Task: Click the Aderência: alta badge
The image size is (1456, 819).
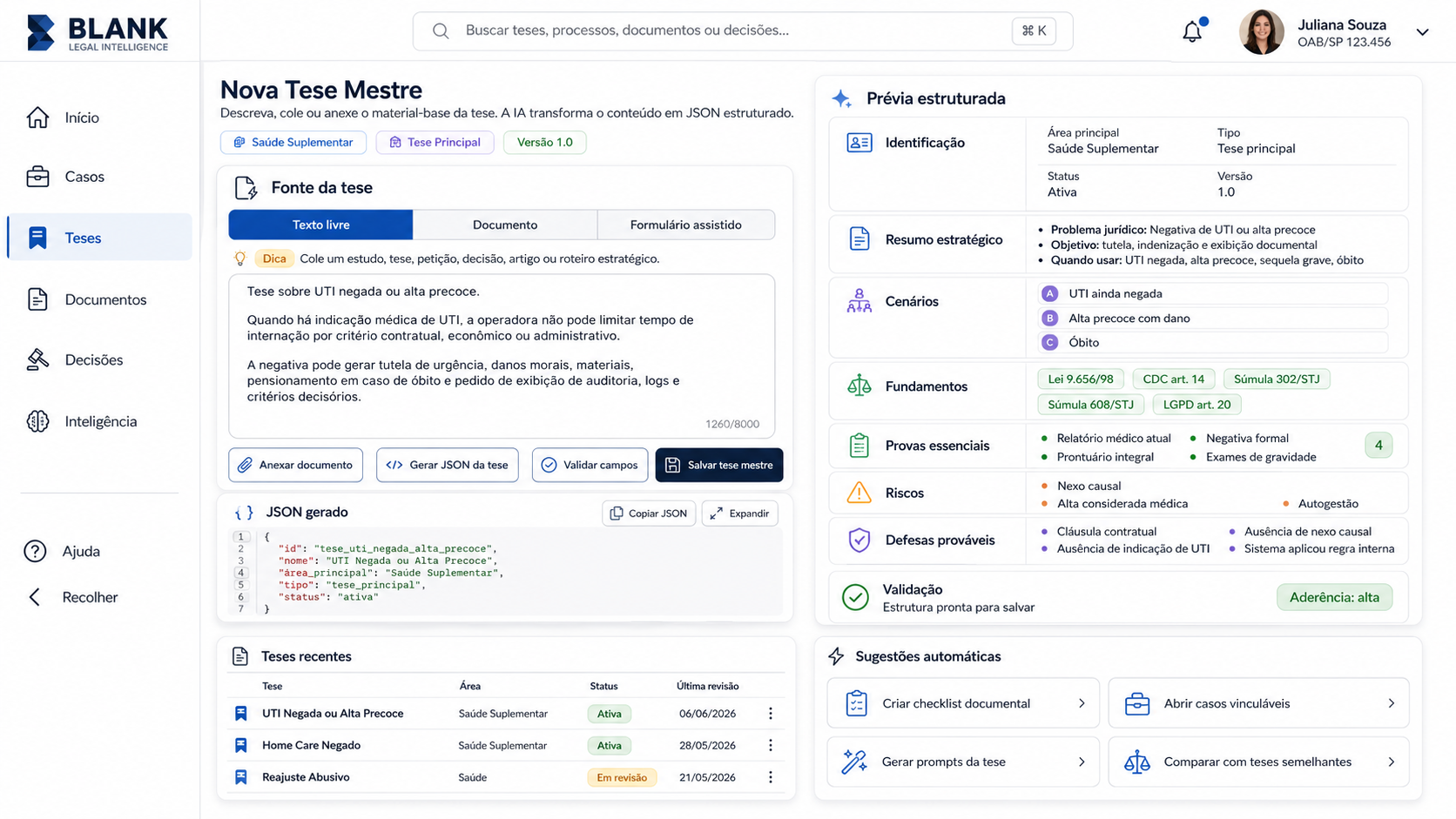Action: [1334, 597]
